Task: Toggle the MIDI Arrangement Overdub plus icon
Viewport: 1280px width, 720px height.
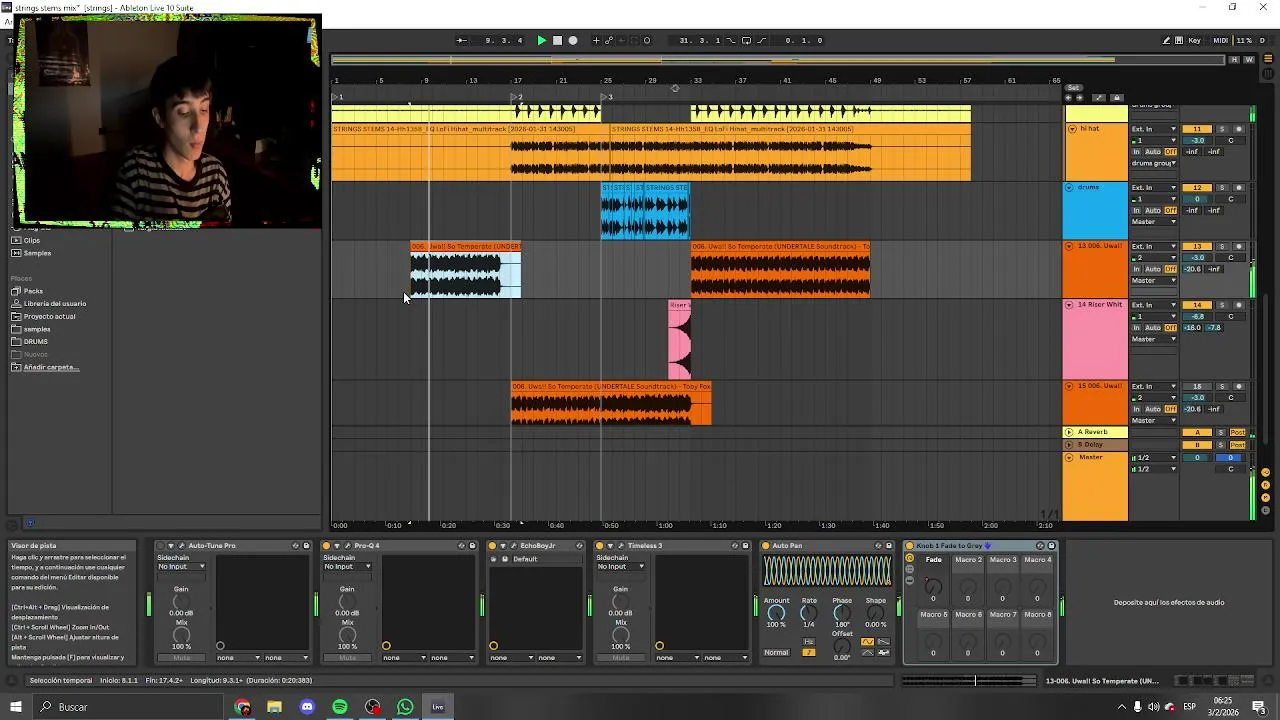Action: click(x=596, y=41)
